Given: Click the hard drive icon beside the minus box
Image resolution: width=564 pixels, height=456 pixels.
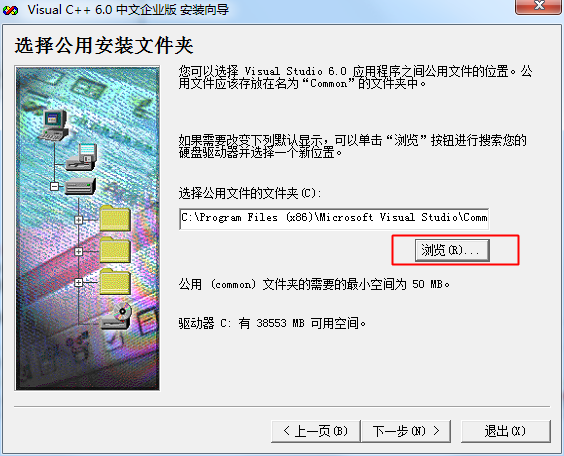Looking at the screenshot, I should [80, 186].
